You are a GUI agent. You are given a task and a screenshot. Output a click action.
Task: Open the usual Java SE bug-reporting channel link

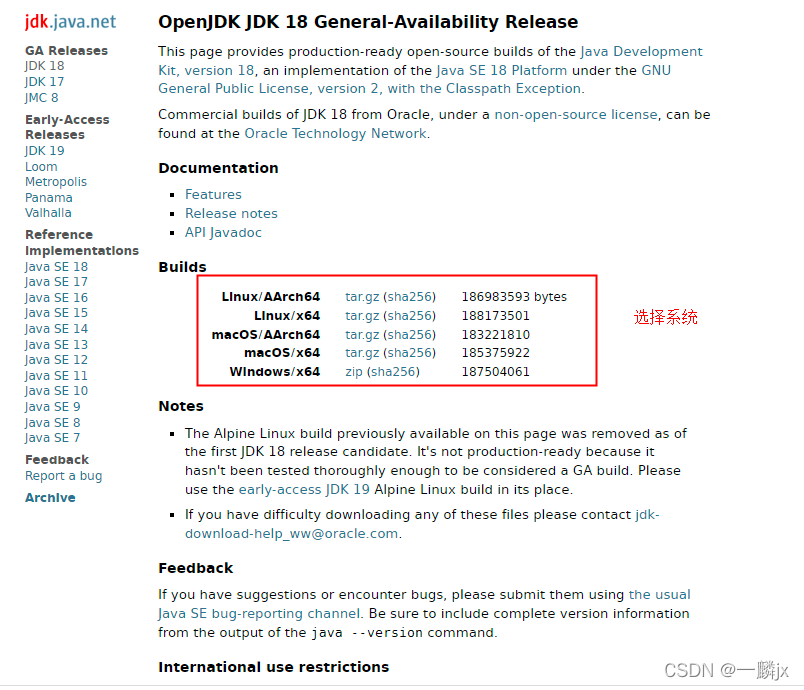424,604
